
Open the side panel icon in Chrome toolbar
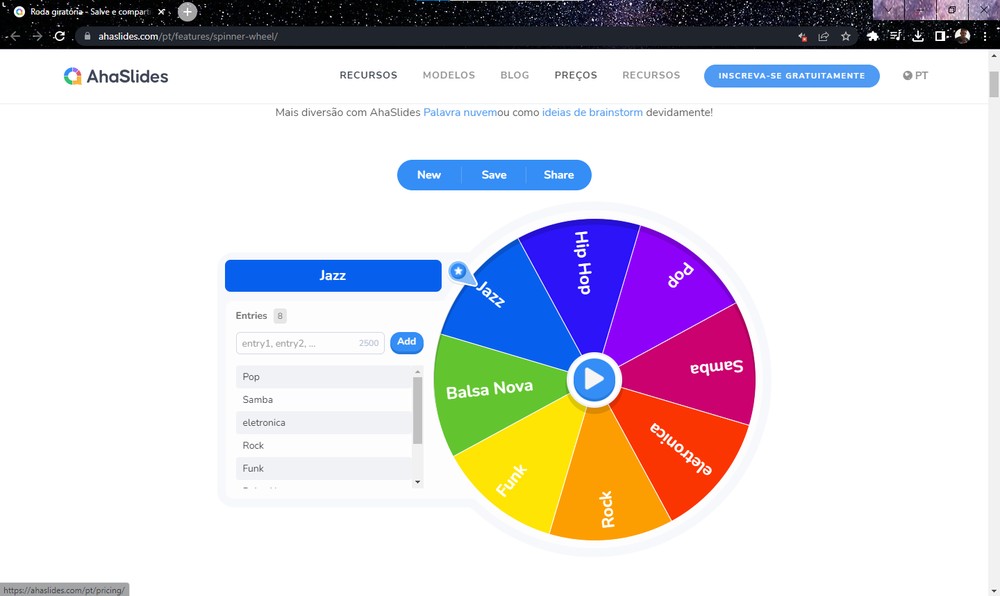[941, 36]
